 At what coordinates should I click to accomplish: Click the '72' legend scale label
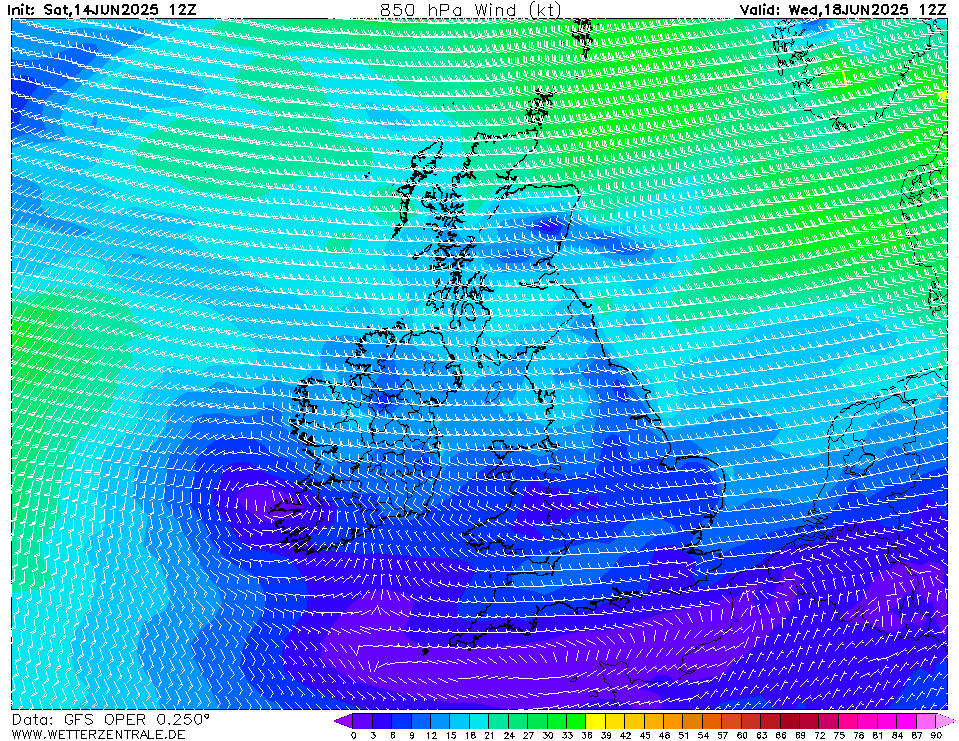(x=820, y=735)
